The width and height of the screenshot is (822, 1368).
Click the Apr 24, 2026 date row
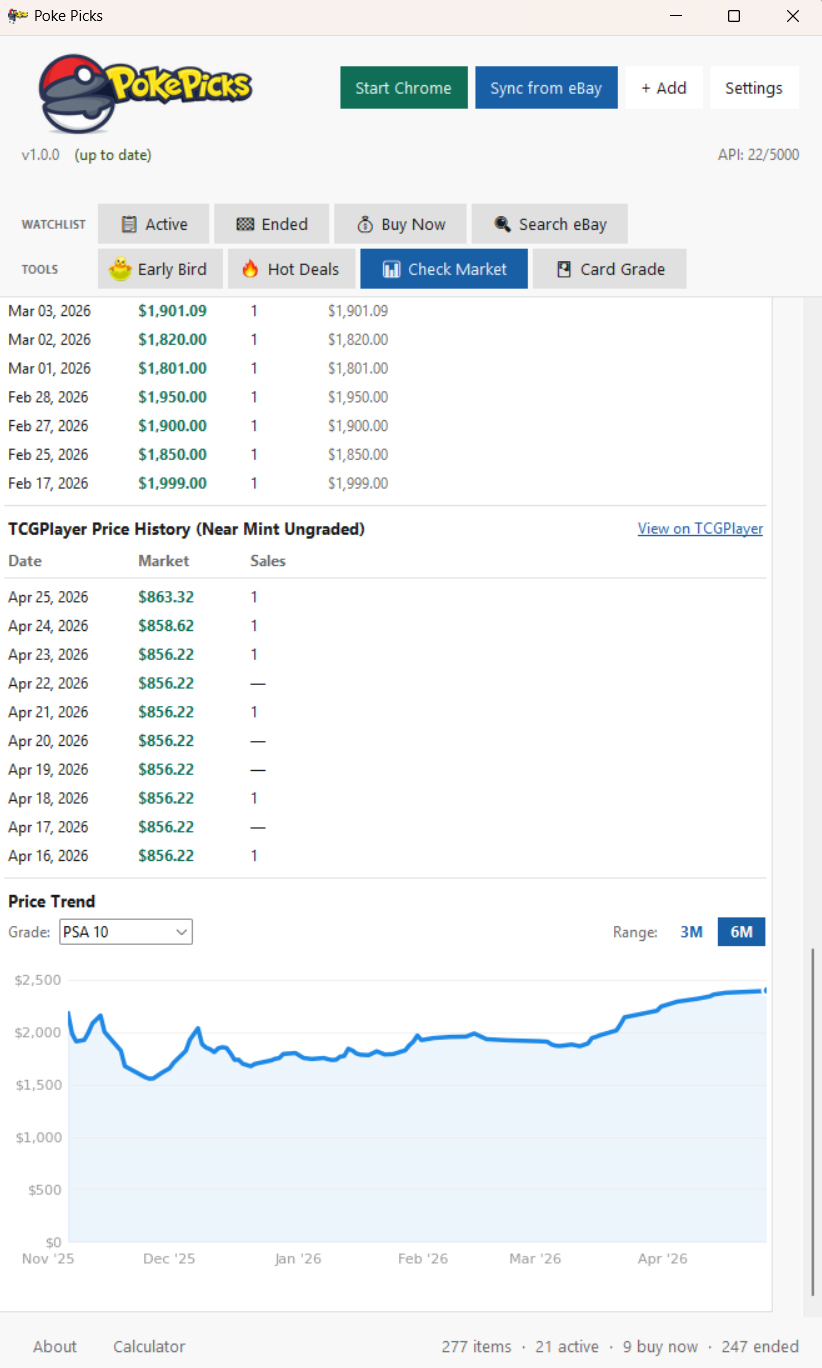pyautogui.click(x=48, y=626)
